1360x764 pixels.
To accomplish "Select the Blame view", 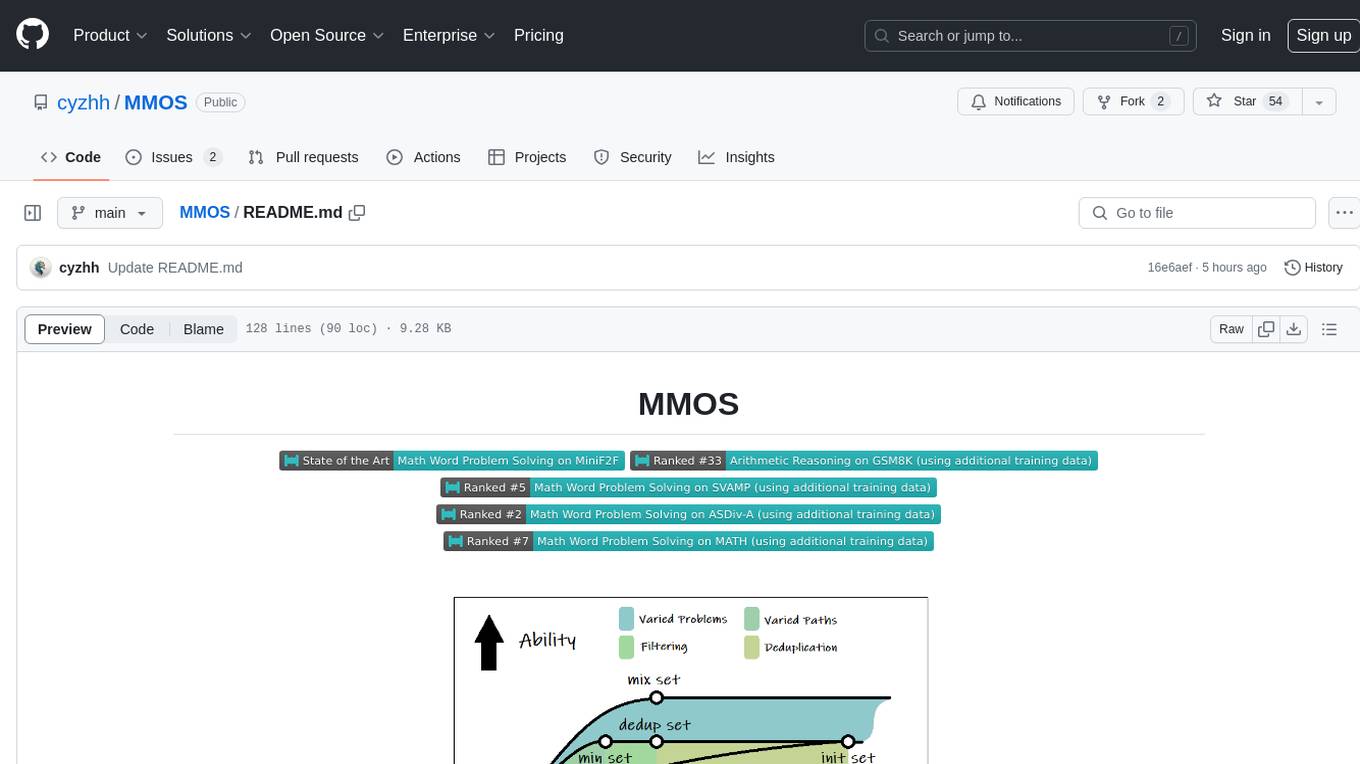I will (x=203, y=329).
